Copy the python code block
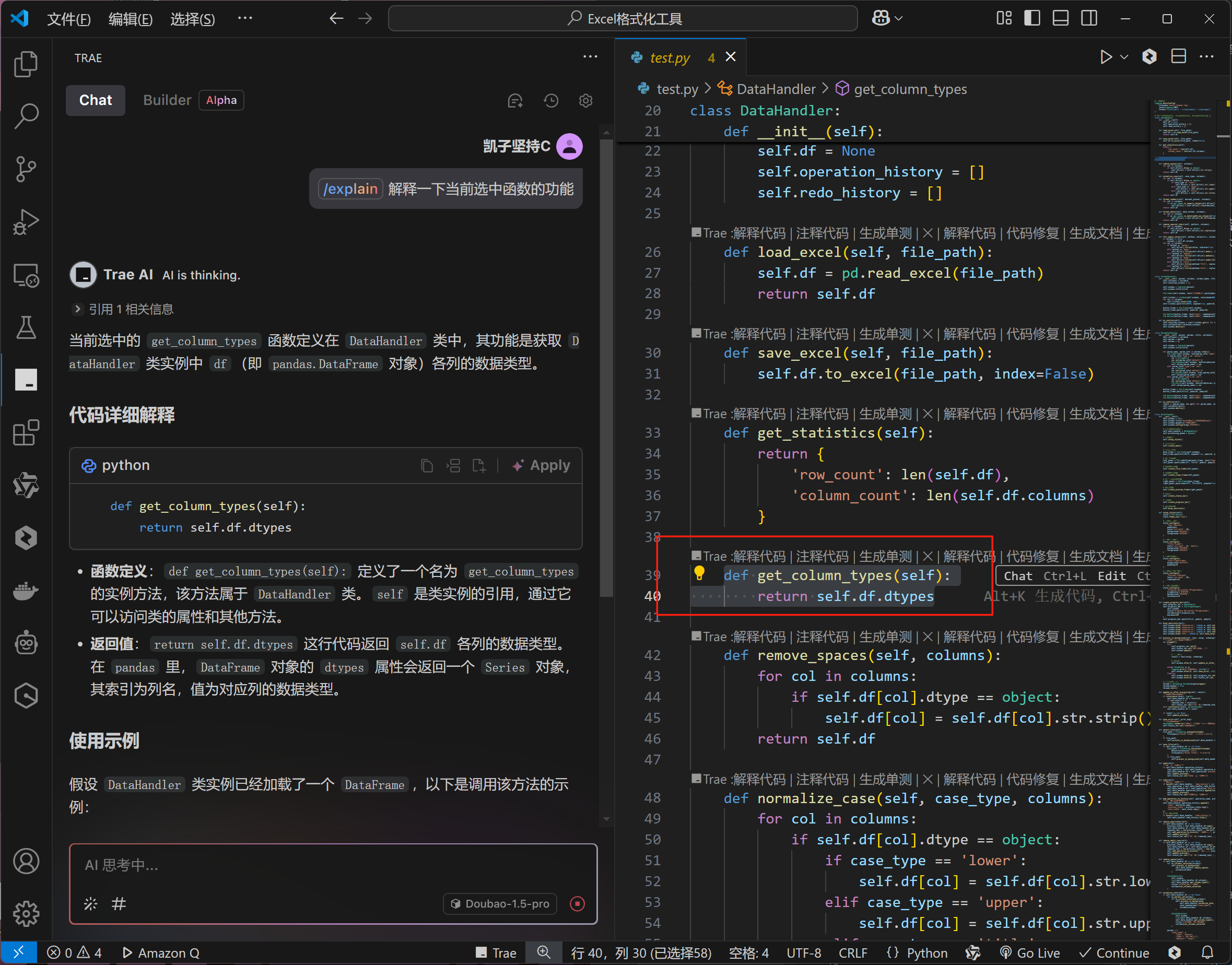Screen dimensions: 1232x965 point(427,466)
